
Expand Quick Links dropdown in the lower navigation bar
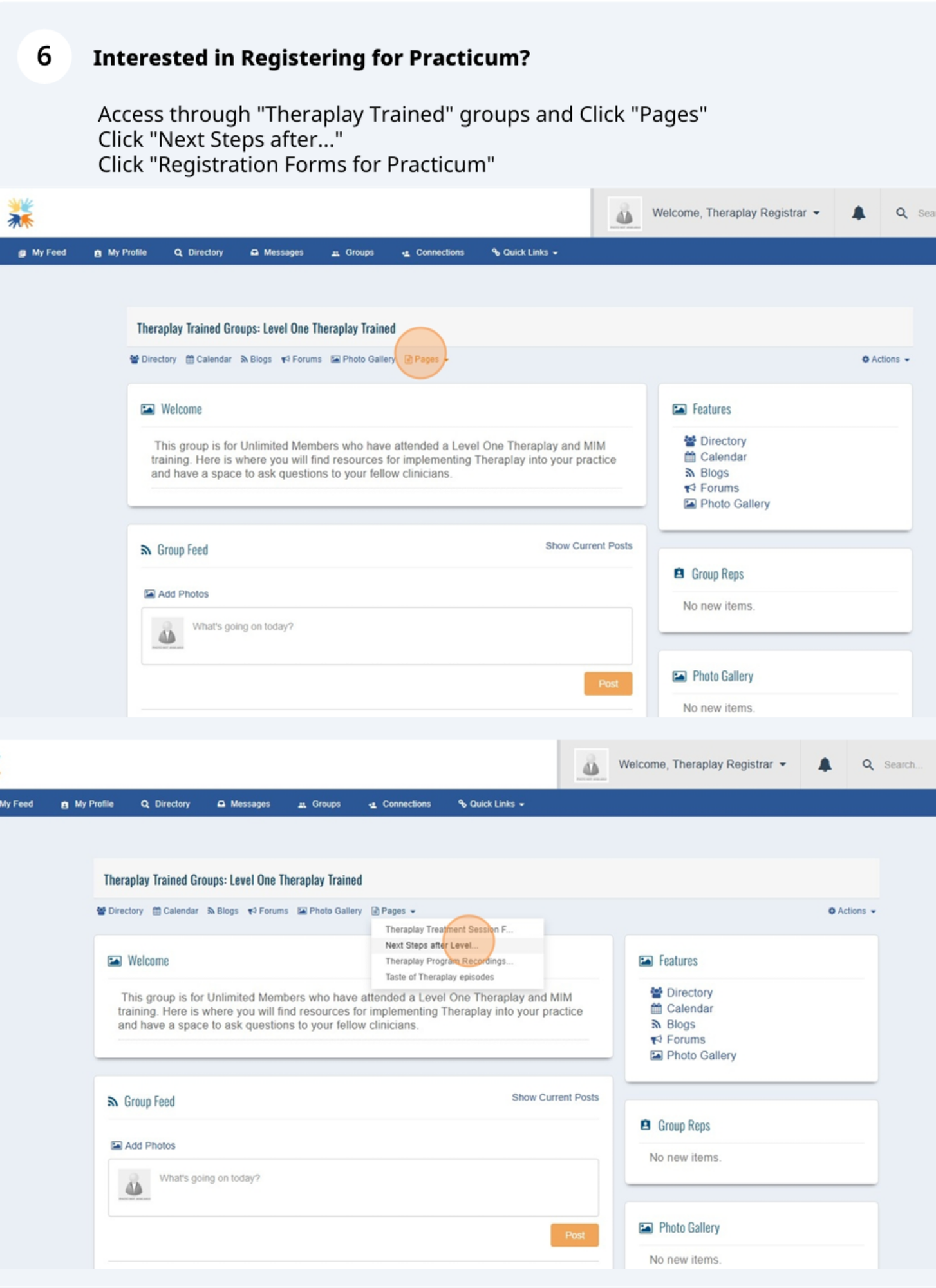[x=491, y=804]
